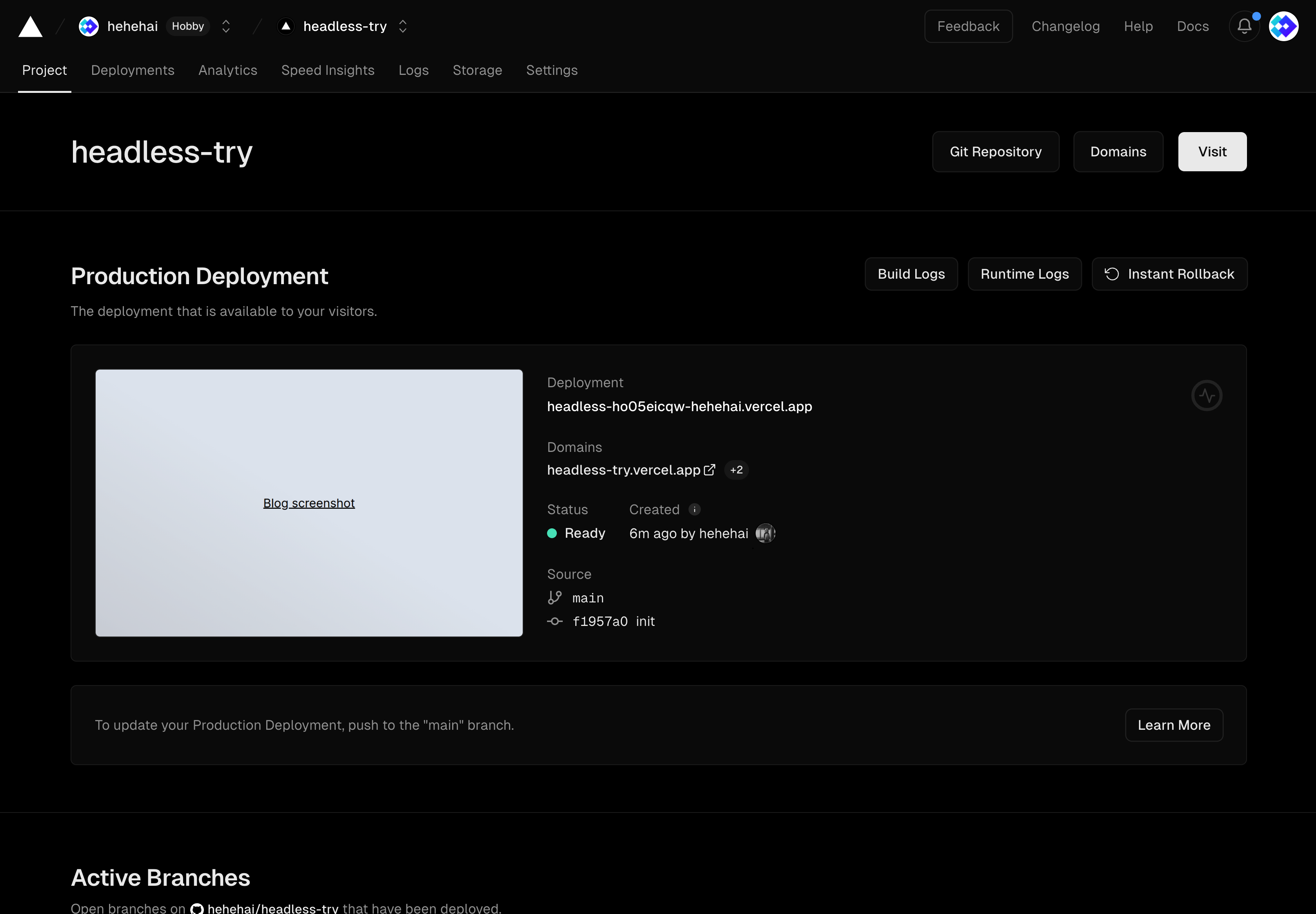Open the headless-ho05eicqw-hehehai.vercel.app deployment link

click(680, 406)
